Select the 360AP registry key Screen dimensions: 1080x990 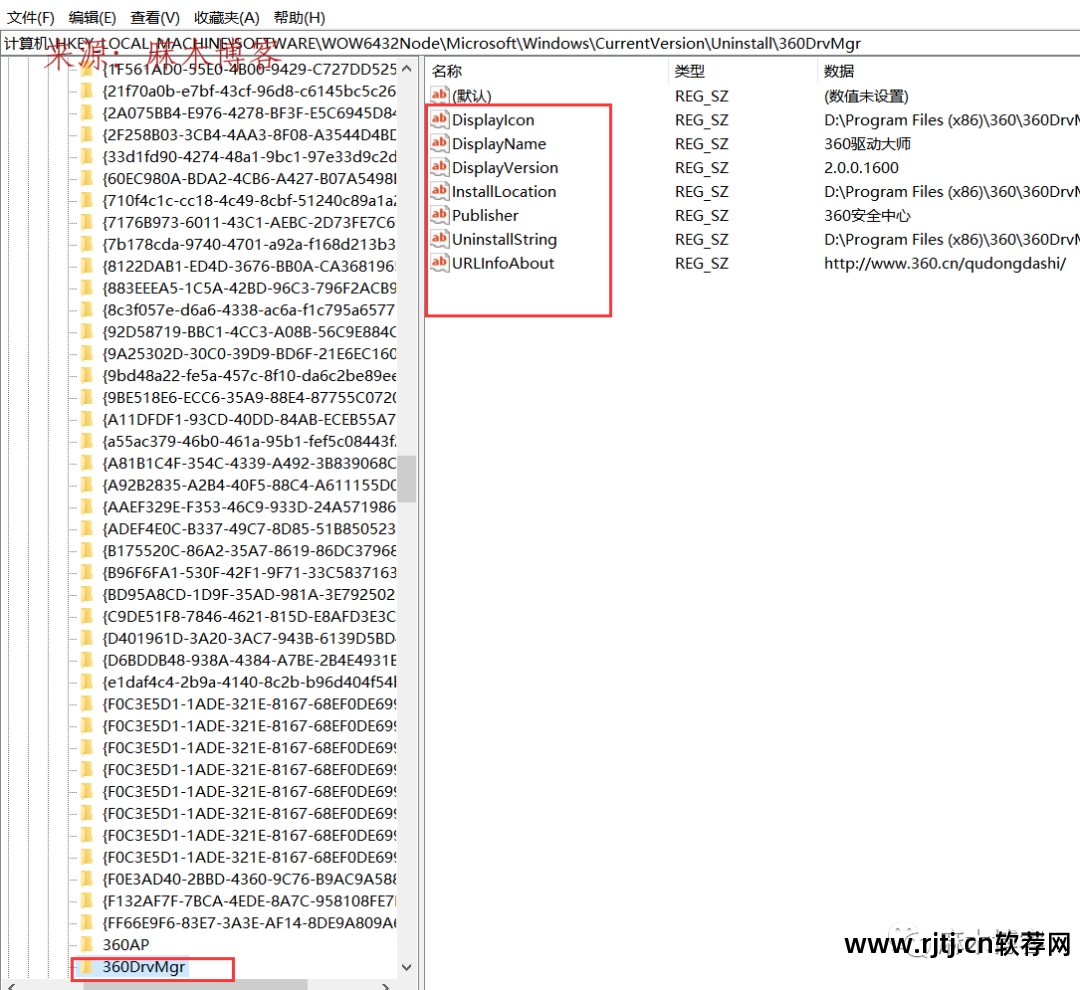point(126,945)
